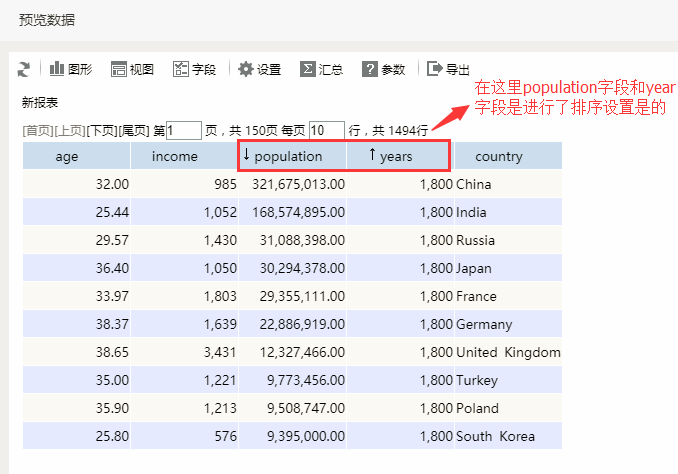
Task: Select the South Korea cell
Action: coord(508,436)
